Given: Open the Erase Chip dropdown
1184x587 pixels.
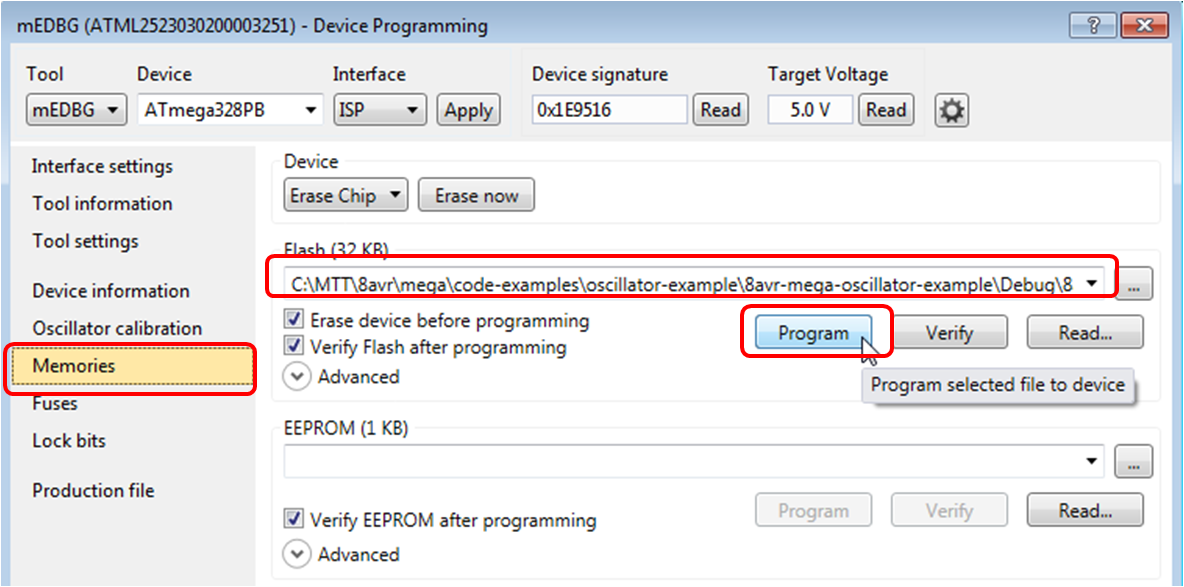Looking at the screenshot, I should point(345,195).
